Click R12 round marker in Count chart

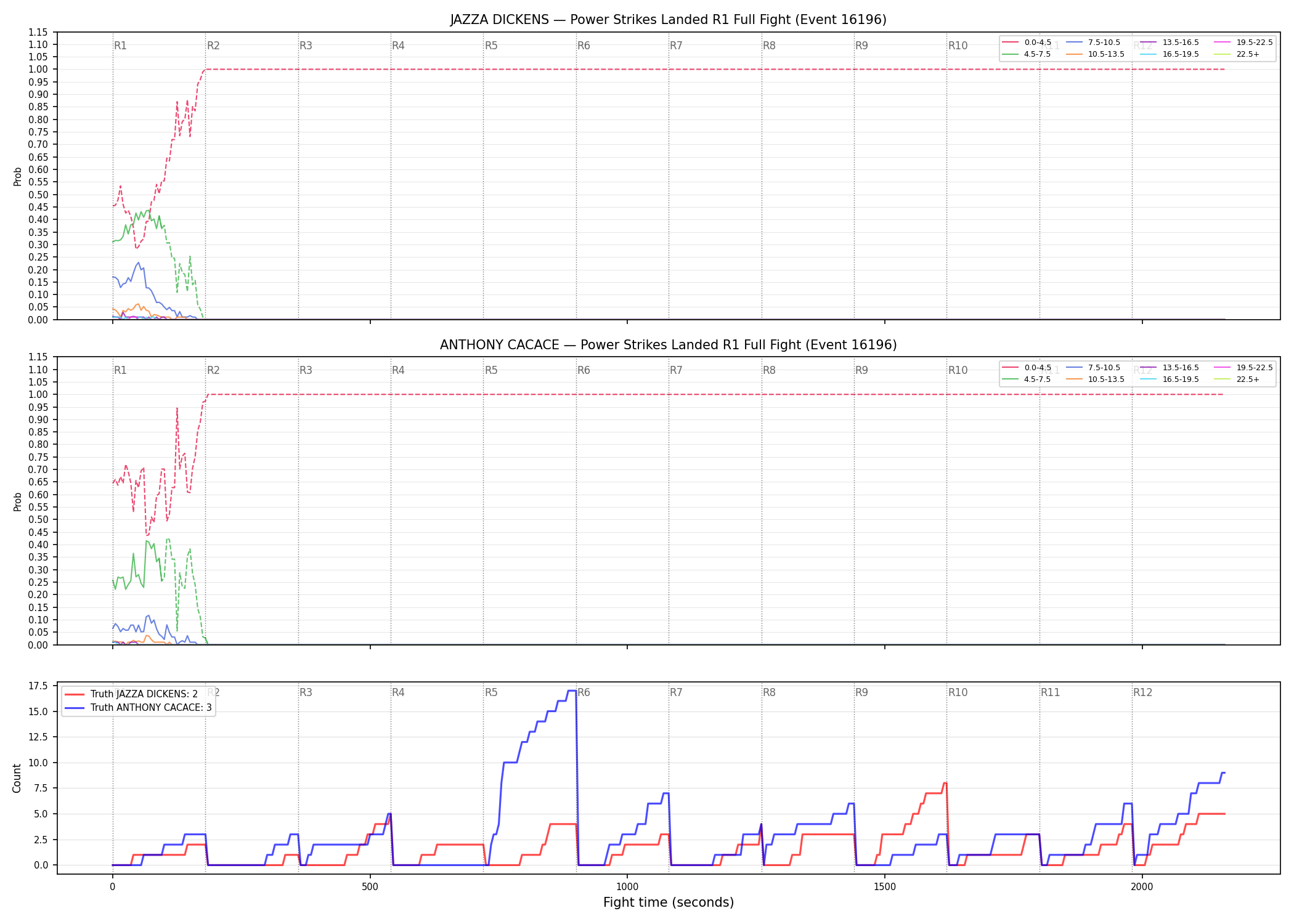tap(1142, 692)
